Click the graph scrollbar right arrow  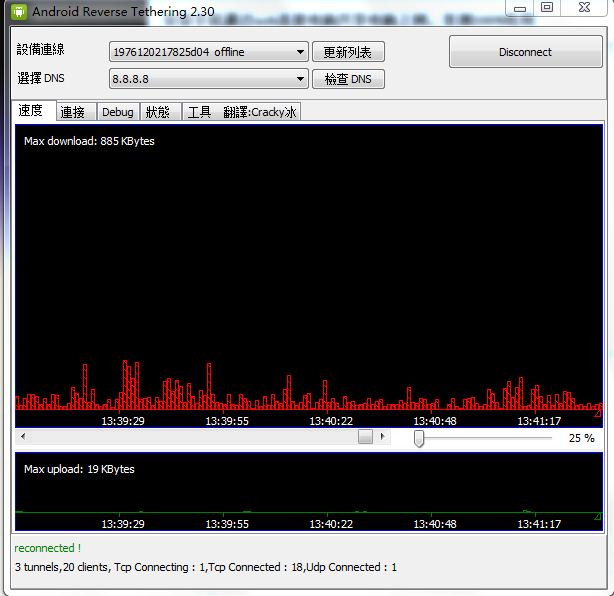(x=382, y=436)
